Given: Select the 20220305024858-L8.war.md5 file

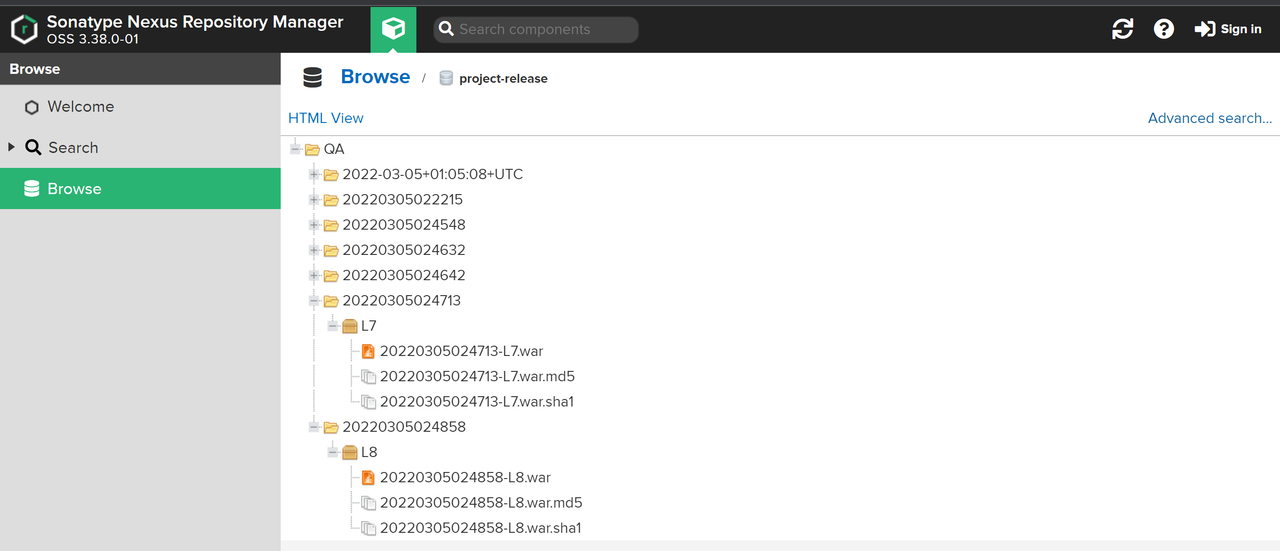Looking at the screenshot, I should pyautogui.click(x=481, y=503).
